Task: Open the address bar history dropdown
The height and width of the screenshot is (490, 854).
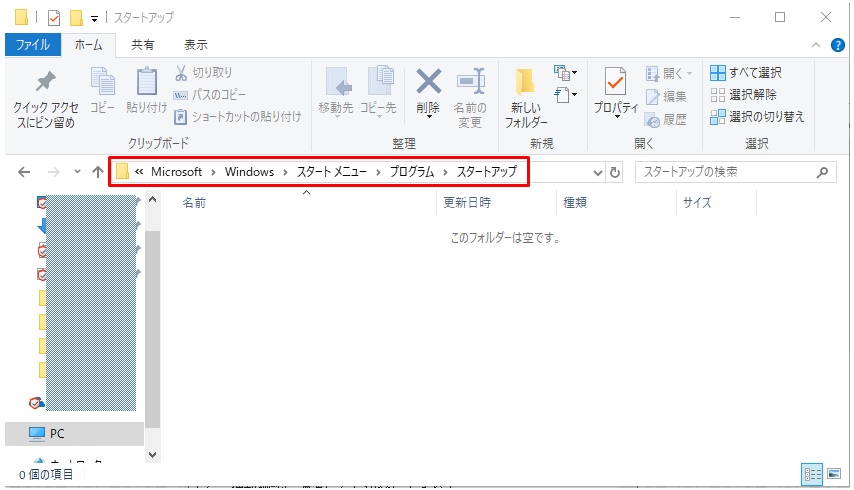Action: coord(597,173)
